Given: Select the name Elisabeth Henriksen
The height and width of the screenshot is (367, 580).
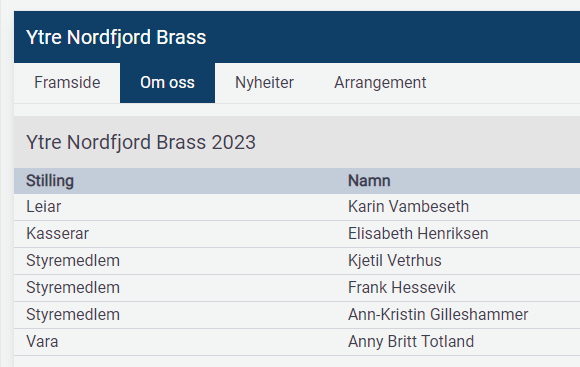Looking at the screenshot, I should (x=418, y=233).
